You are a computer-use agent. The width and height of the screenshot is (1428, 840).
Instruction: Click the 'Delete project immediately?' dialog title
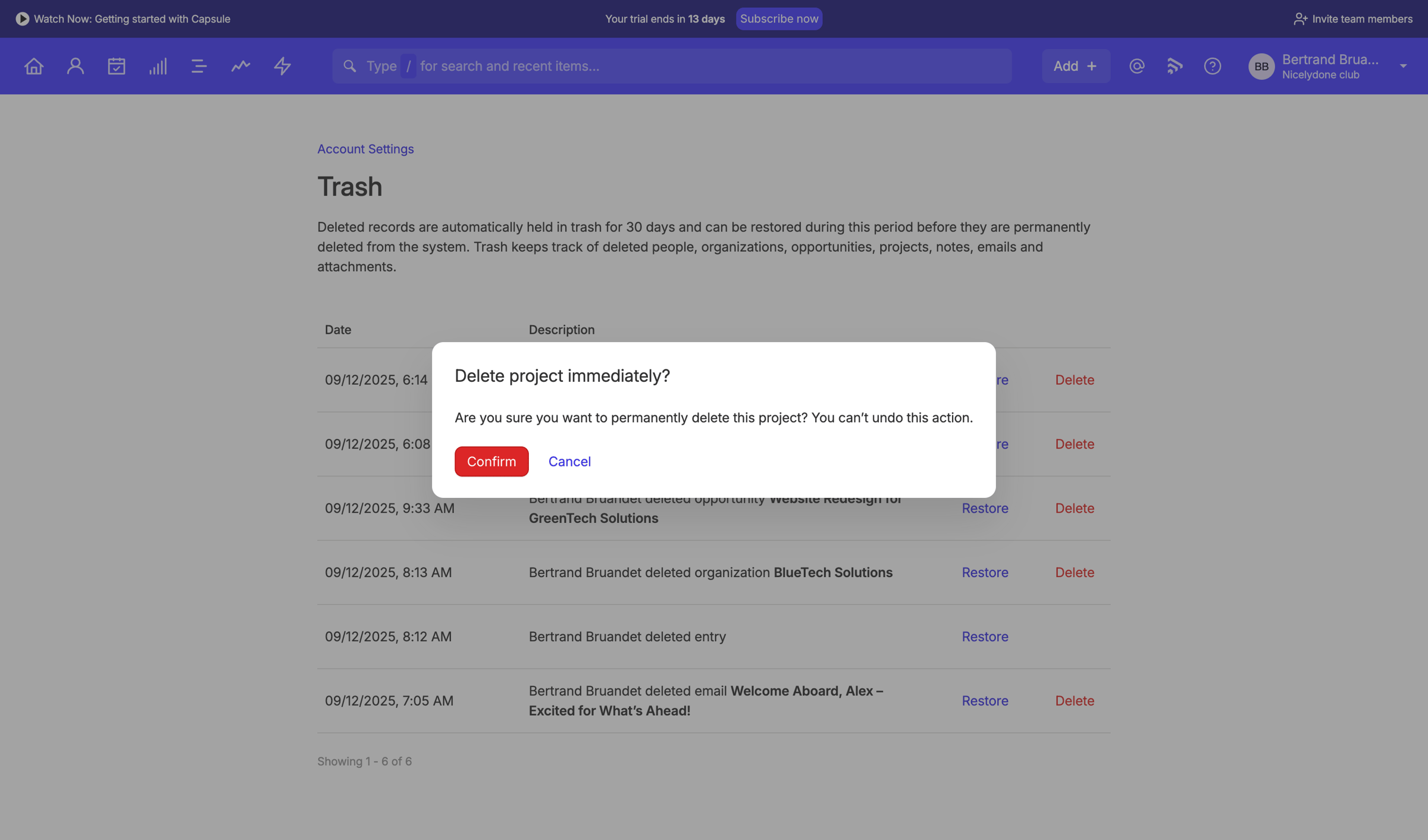[562, 376]
